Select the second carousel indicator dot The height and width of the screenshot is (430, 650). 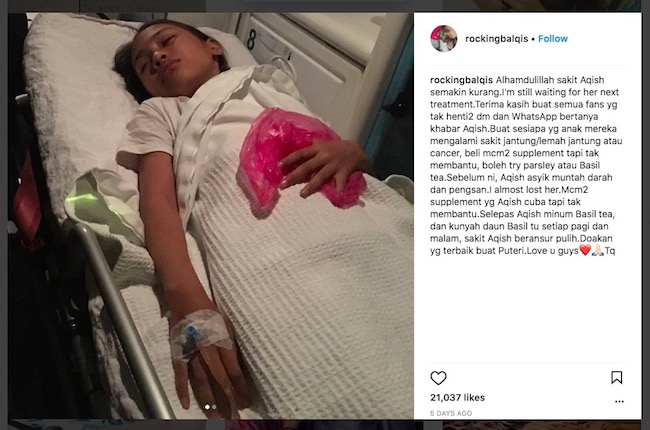point(214,407)
